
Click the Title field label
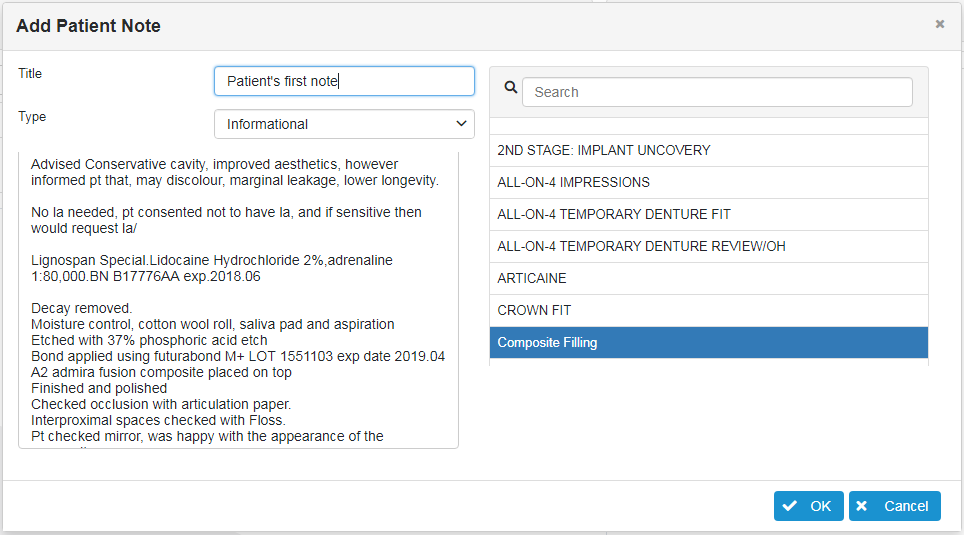(x=30, y=74)
